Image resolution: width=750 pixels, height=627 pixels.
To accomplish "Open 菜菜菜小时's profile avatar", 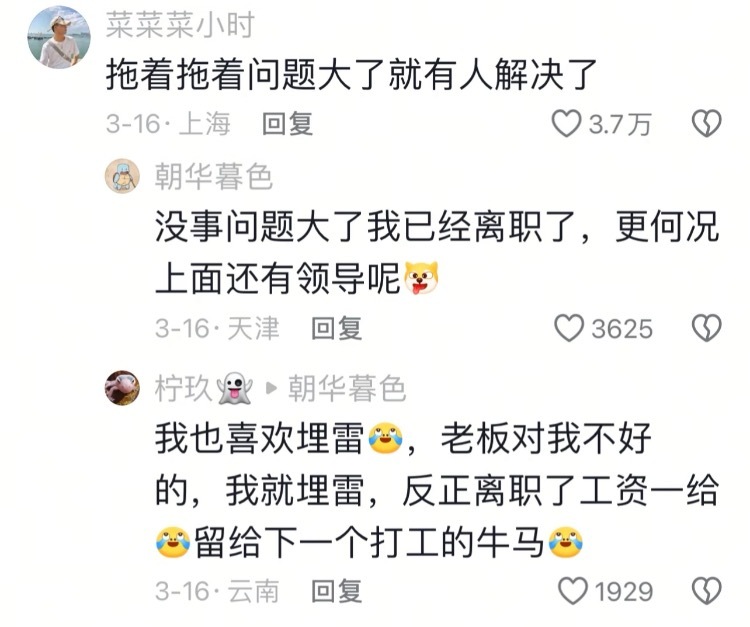I will point(59,37).
